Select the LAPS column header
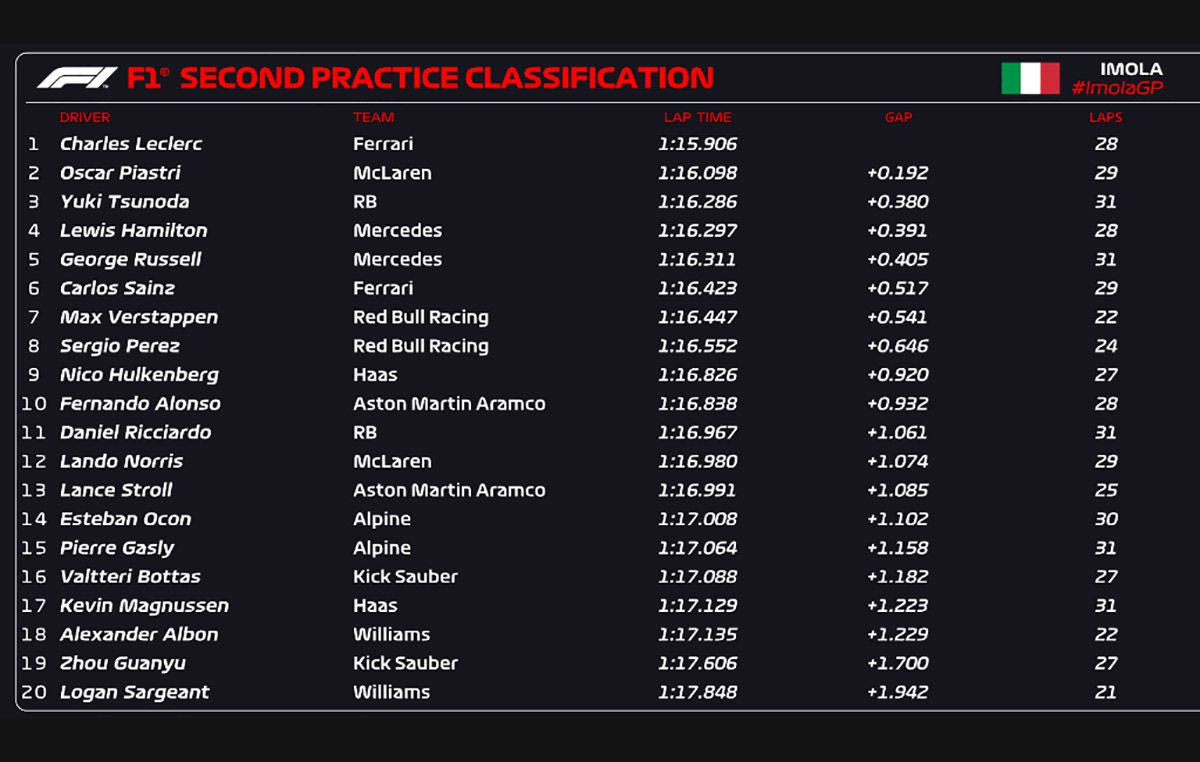 [x=1105, y=117]
